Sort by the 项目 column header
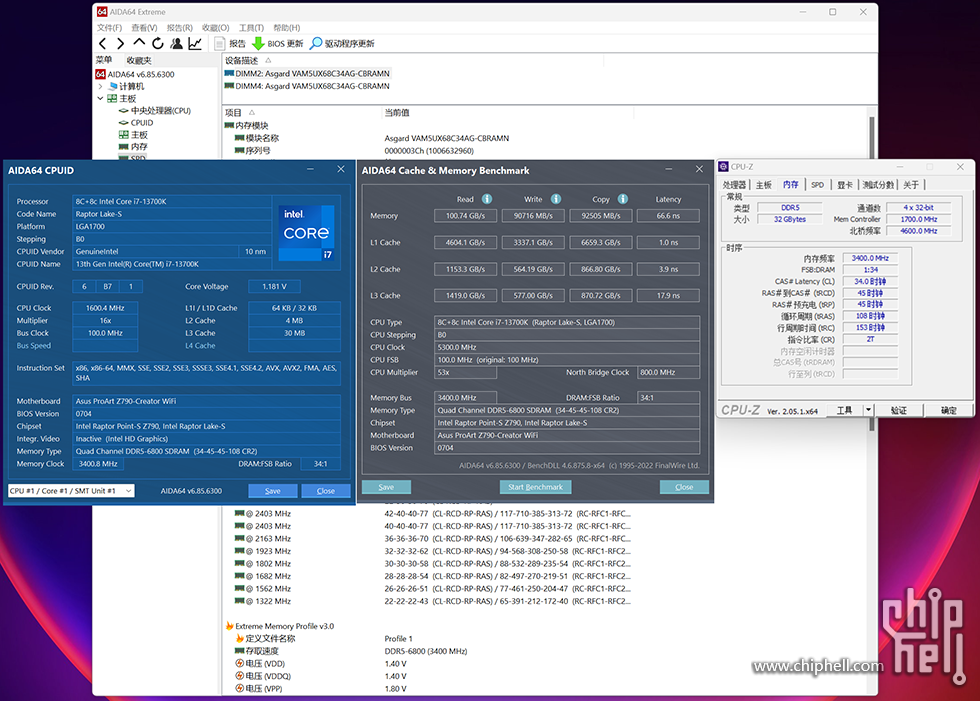The image size is (980, 701). point(302,112)
